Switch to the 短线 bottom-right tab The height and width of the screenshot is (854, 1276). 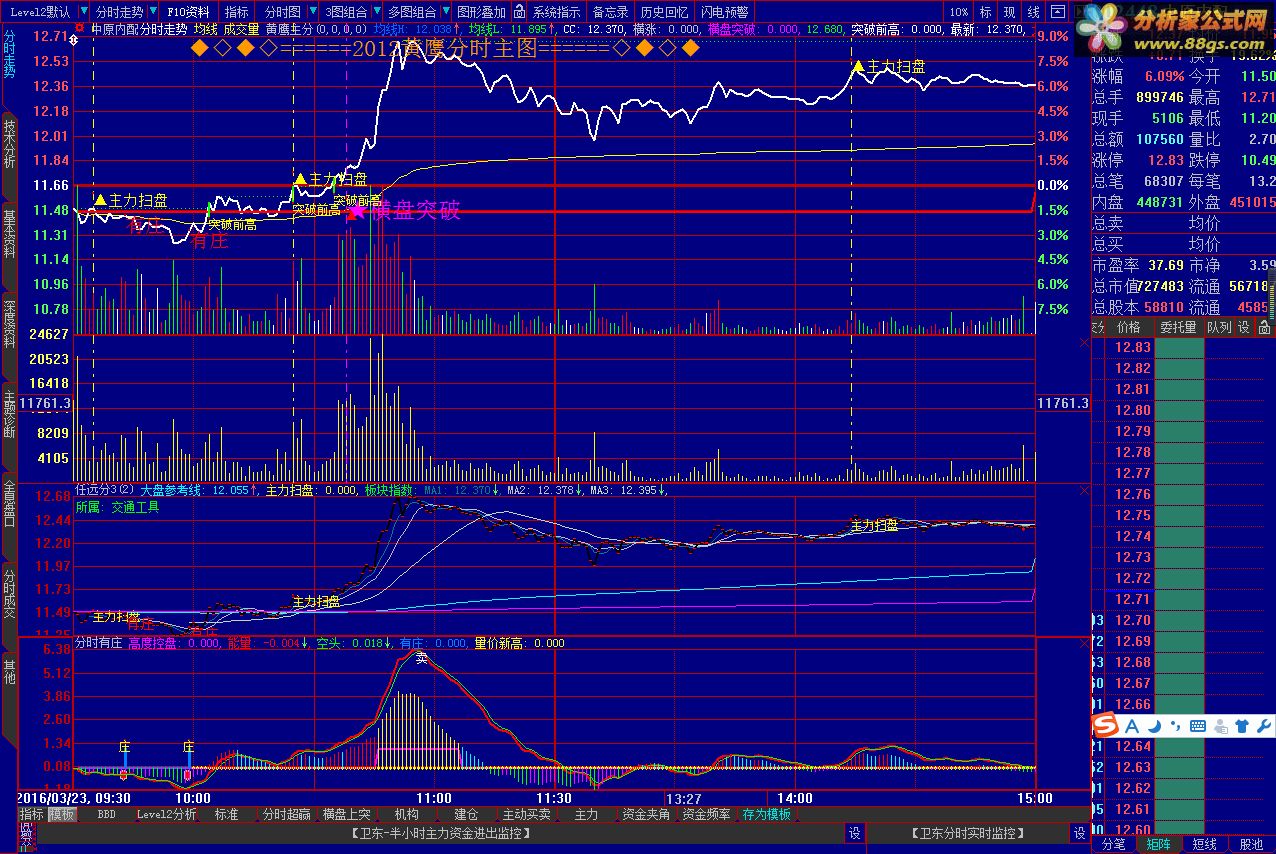click(x=1206, y=845)
